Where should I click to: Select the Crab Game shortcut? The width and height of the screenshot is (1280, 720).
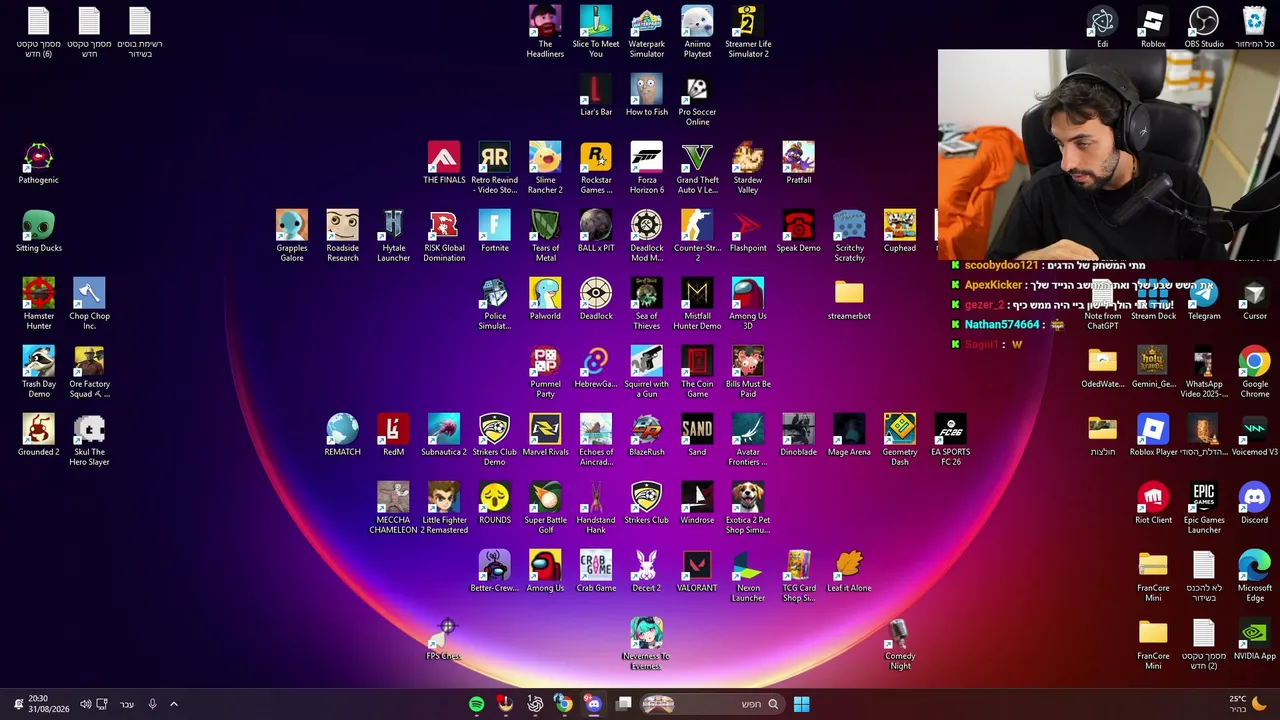(596, 571)
